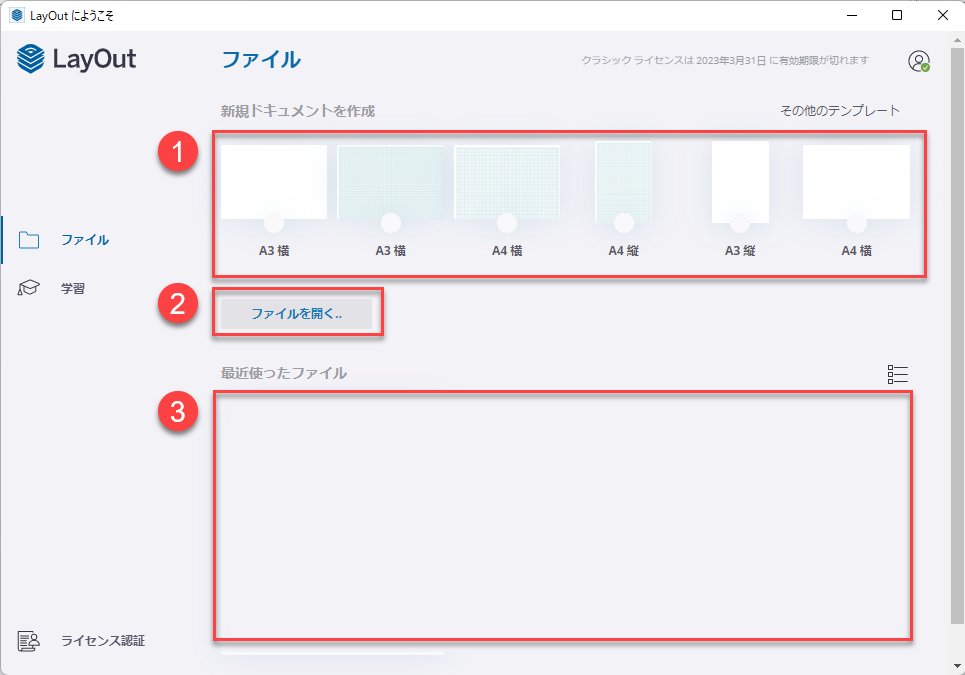Pick the plain A3 縦 portrait template thumbnail
The width and height of the screenshot is (965, 675).
point(740,178)
